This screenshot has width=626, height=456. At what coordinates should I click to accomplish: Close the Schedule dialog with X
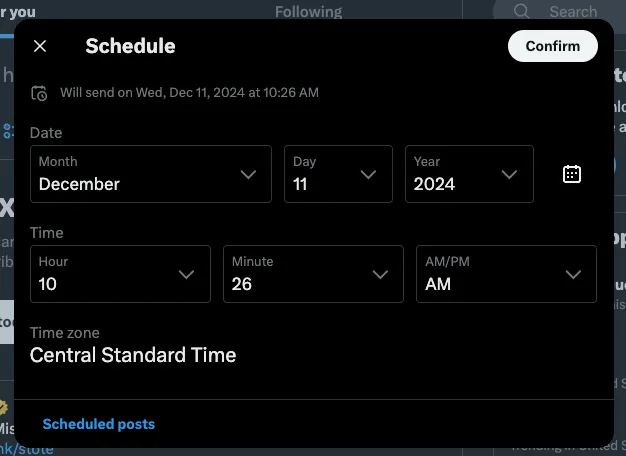coord(40,46)
